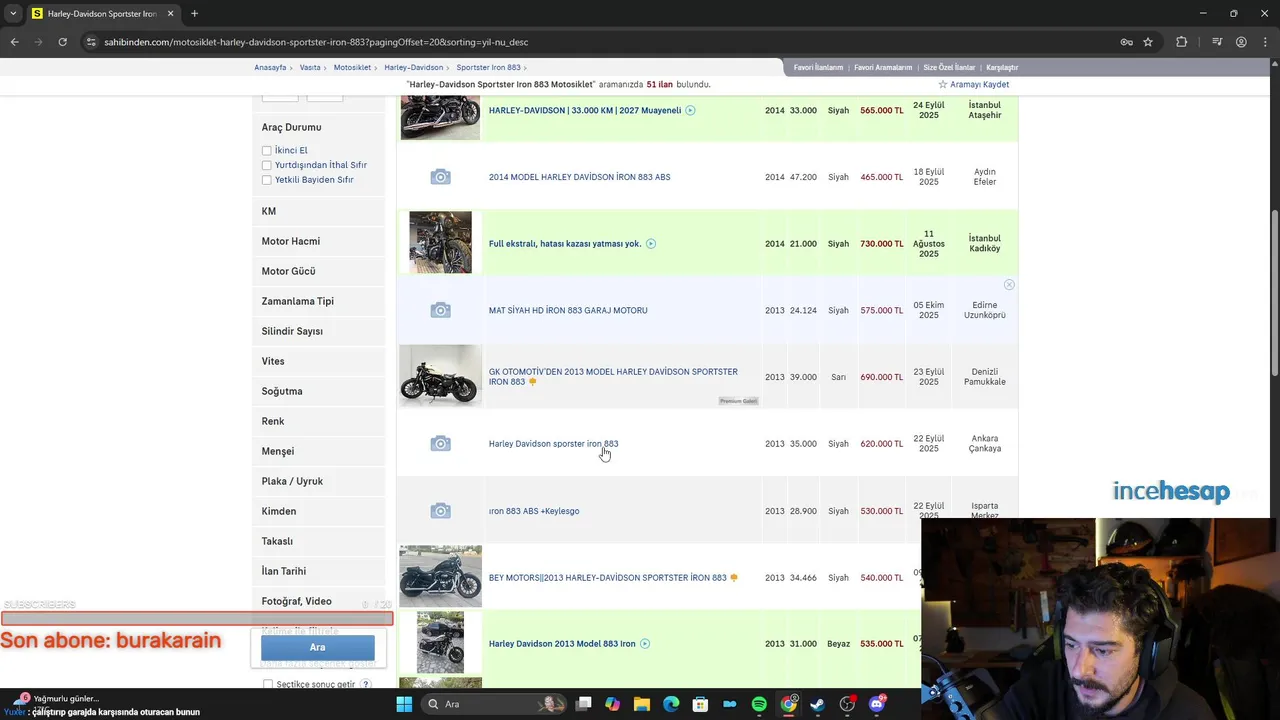The height and width of the screenshot is (720, 1280).
Task: Play video icon on 2013 Model 883 Iron listing
Action: 645,644
